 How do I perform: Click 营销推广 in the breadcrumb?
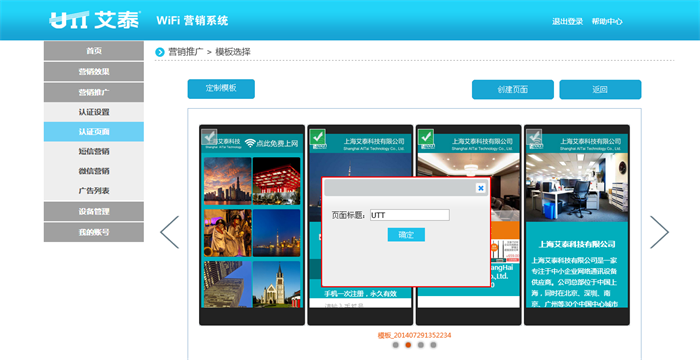[x=185, y=52]
